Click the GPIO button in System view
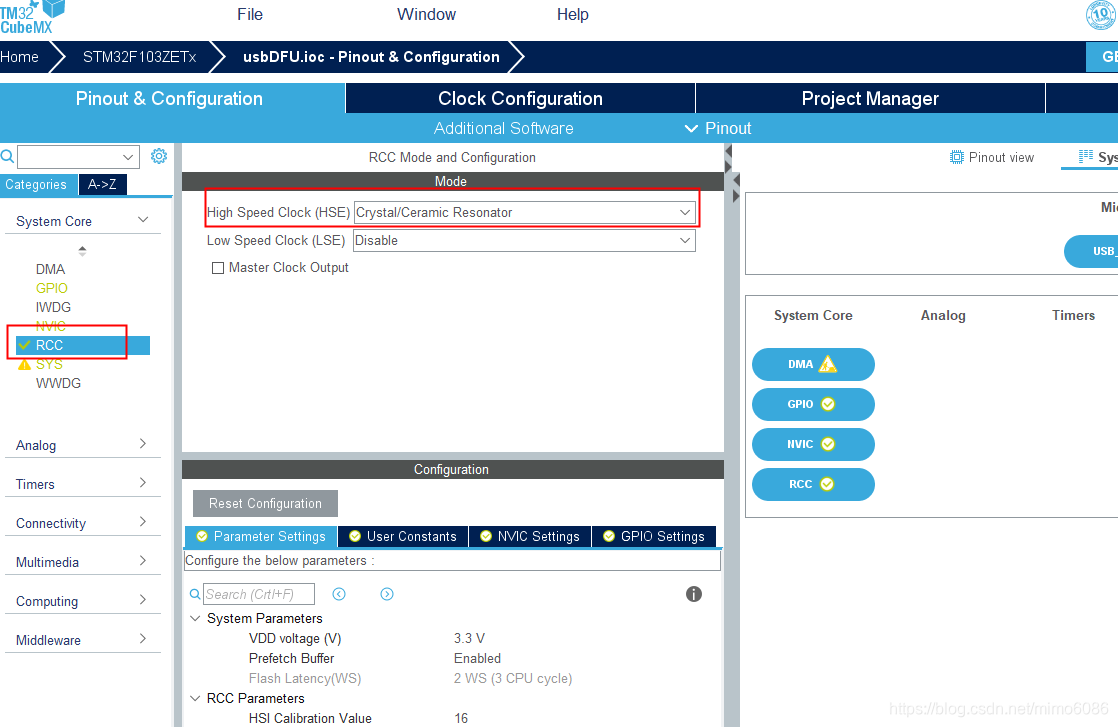1118x727 pixels. point(813,404)
